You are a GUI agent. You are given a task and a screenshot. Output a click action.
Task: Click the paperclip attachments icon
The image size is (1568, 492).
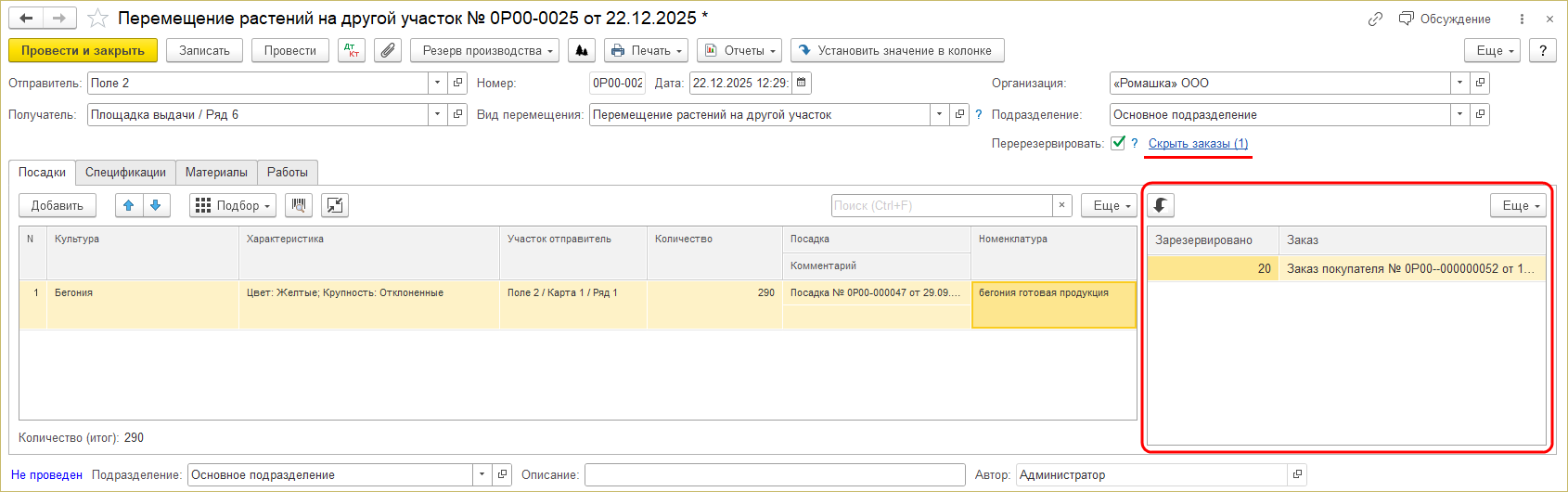point(388,50)
